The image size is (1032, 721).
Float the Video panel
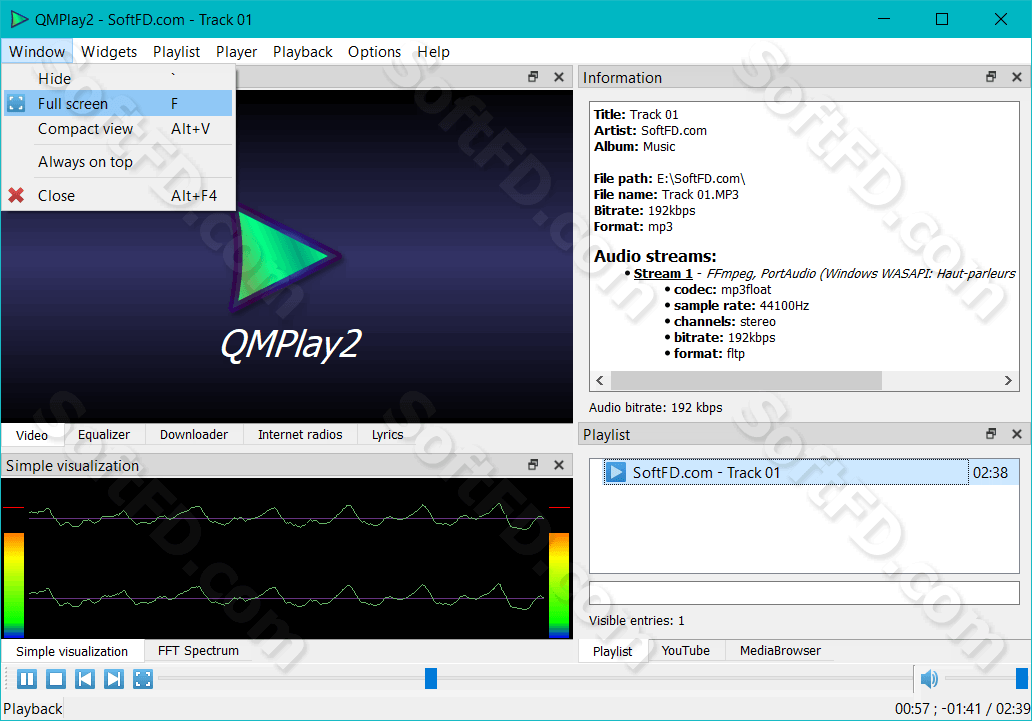(533, 77)
